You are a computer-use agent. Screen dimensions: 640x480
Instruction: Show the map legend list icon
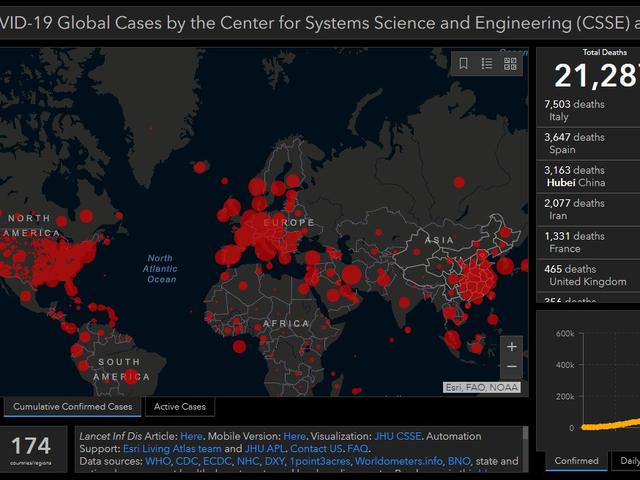coord(487,63)
